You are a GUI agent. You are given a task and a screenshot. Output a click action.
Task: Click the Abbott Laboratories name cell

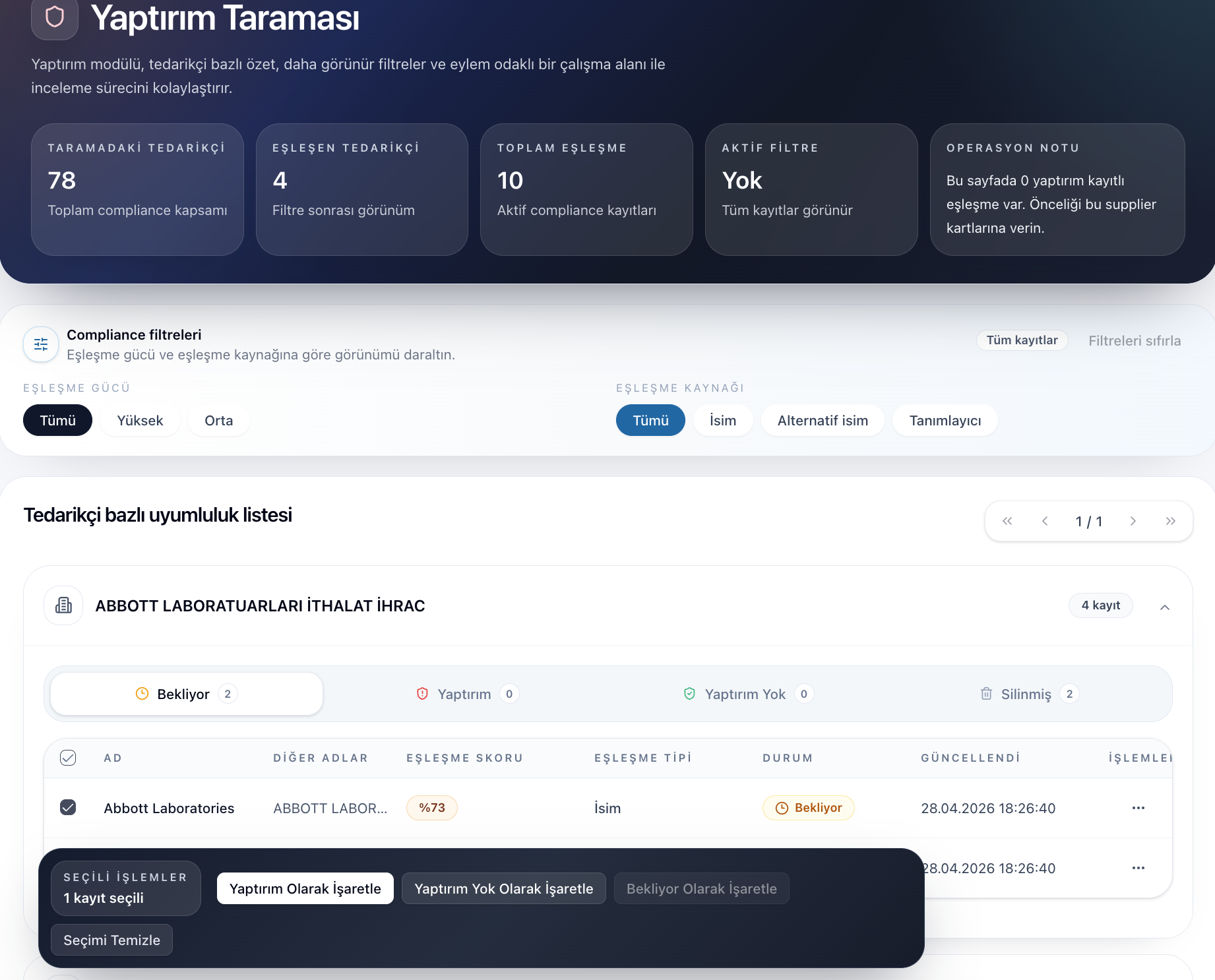pyautogui.click(x=169, y=808)
